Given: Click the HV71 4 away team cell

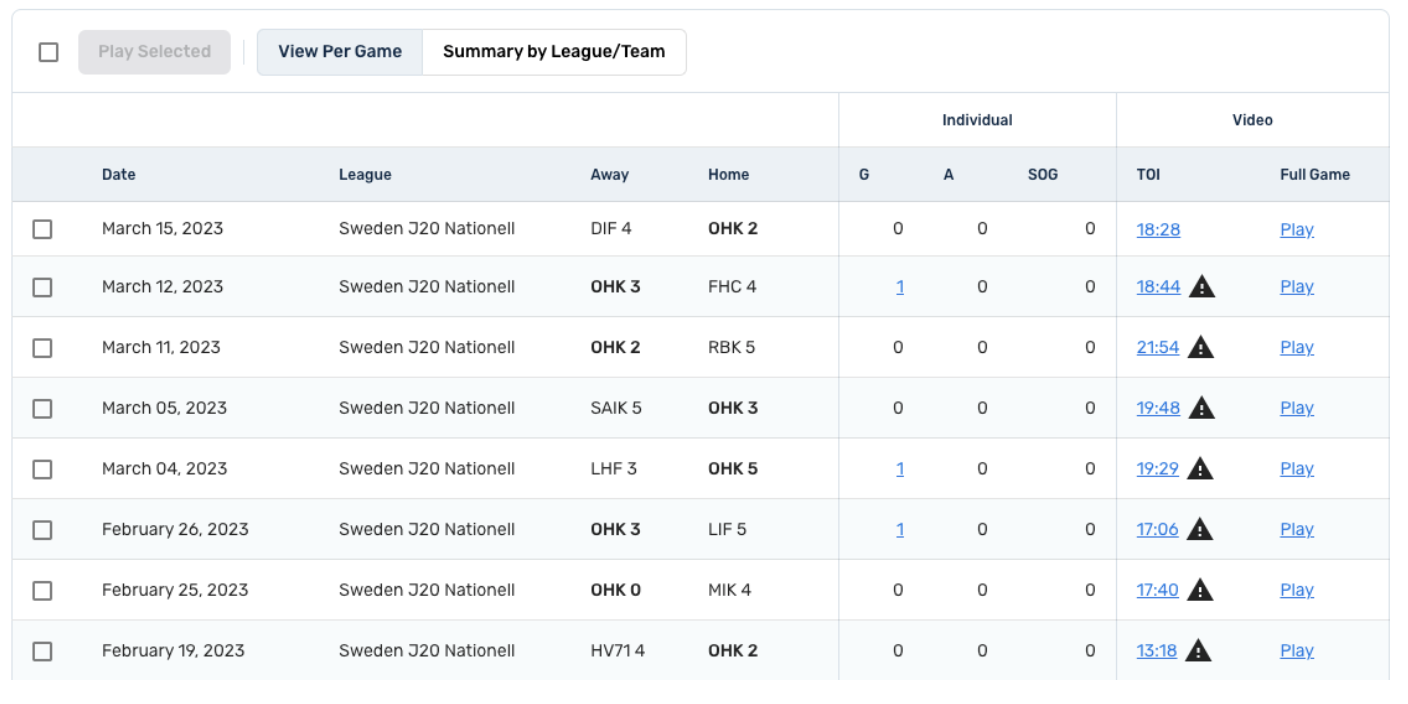Looking at the screenshot, I should click(618, 651).
